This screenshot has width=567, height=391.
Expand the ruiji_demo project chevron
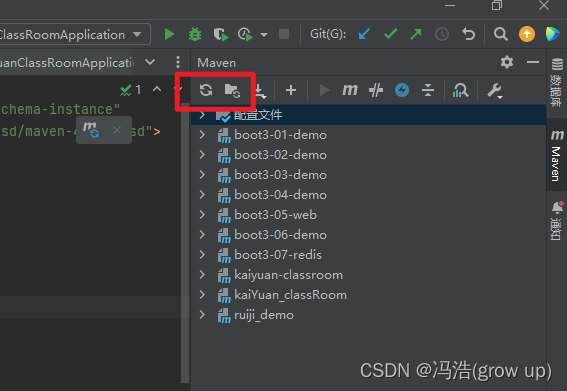point(202,315)
